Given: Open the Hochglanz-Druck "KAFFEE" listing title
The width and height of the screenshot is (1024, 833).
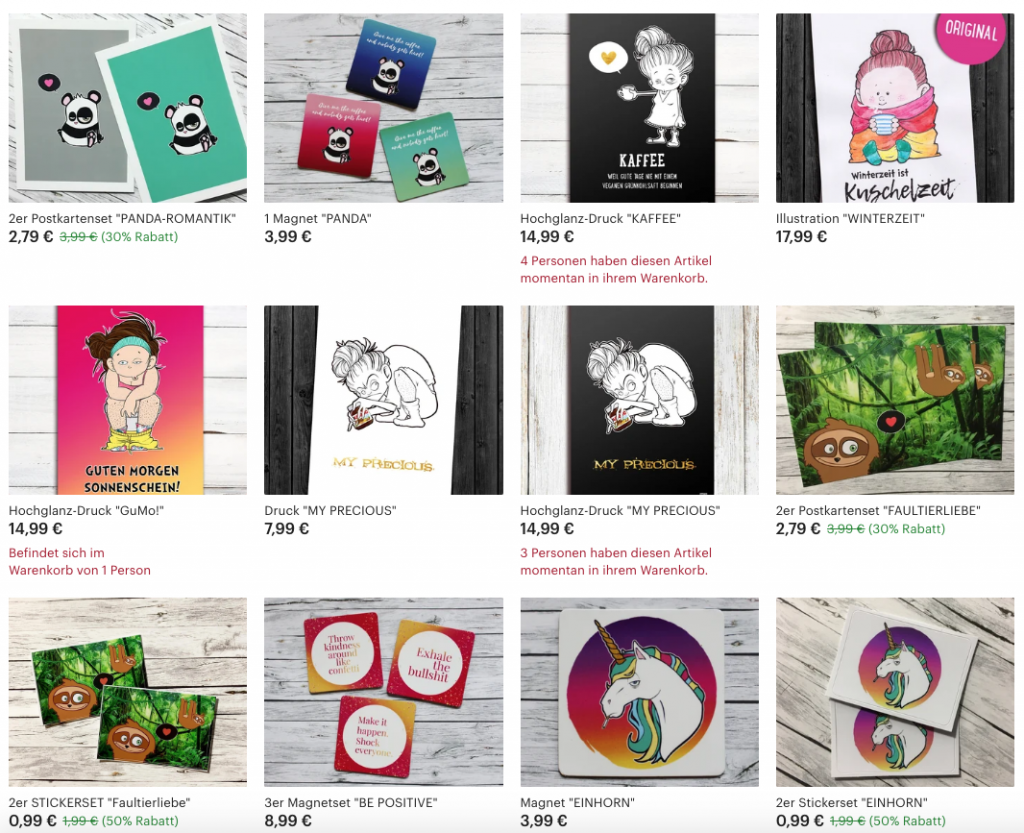Looking at the screenshot, I should [x=600, y=219].
